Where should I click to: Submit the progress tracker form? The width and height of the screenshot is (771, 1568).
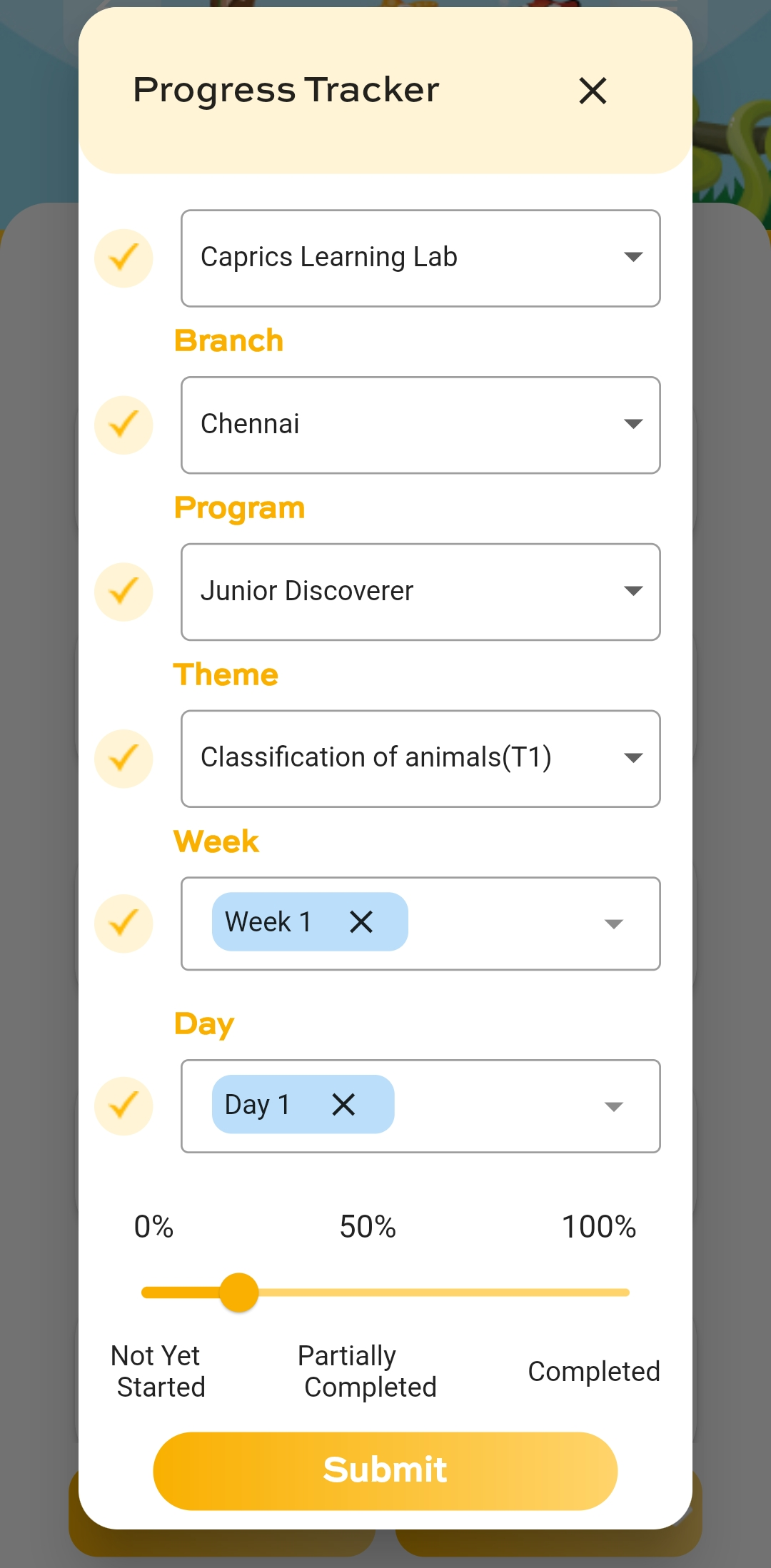click(385, 1470)
